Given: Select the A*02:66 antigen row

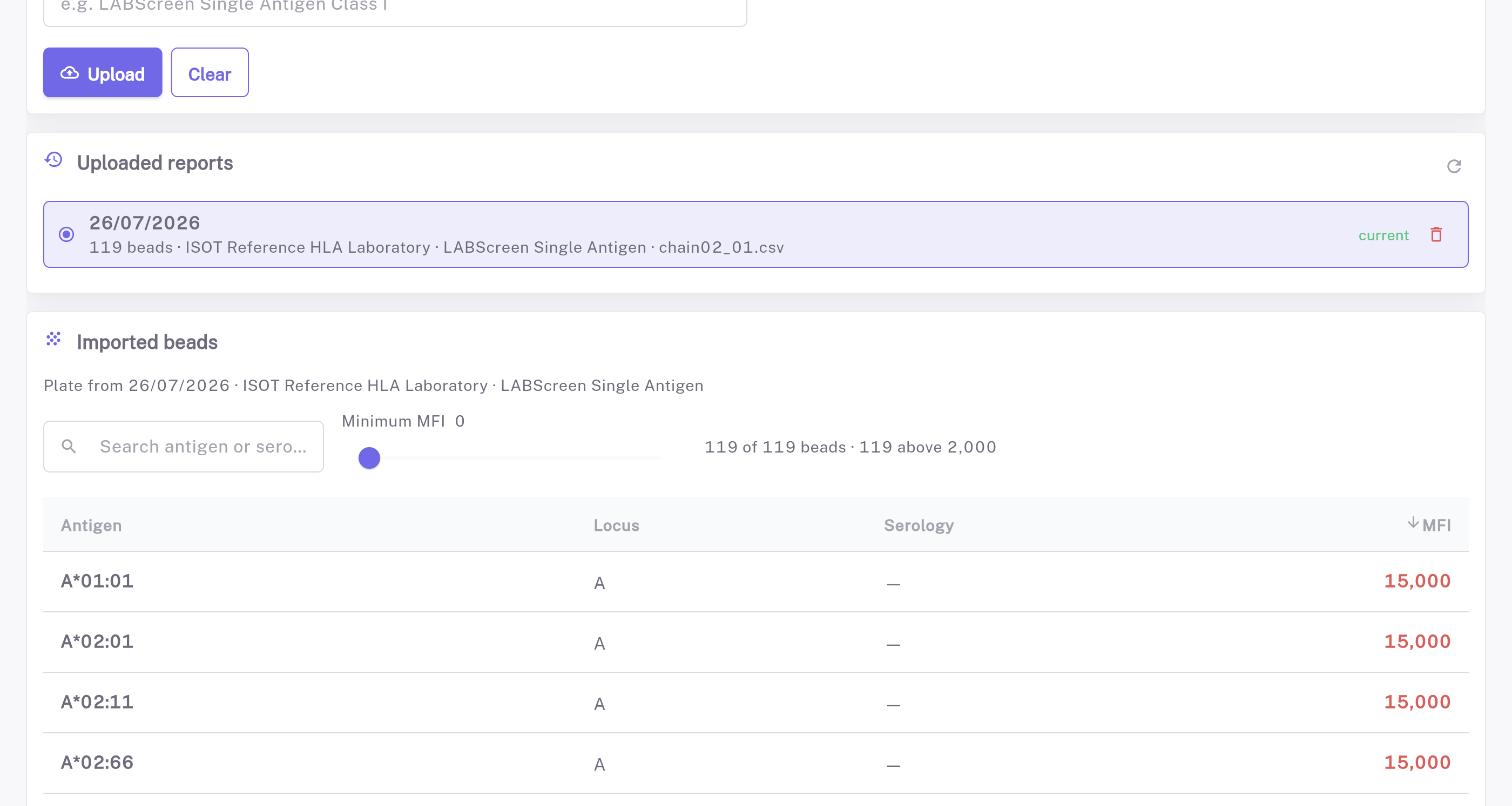Looking at the screenshot, I should coord(756,763).
